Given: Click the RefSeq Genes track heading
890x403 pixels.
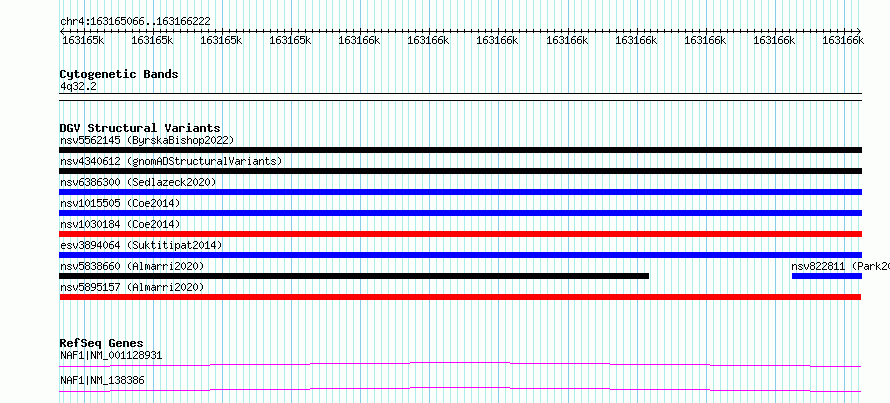Looking at the screenshot, I should [x=102, y=343].
